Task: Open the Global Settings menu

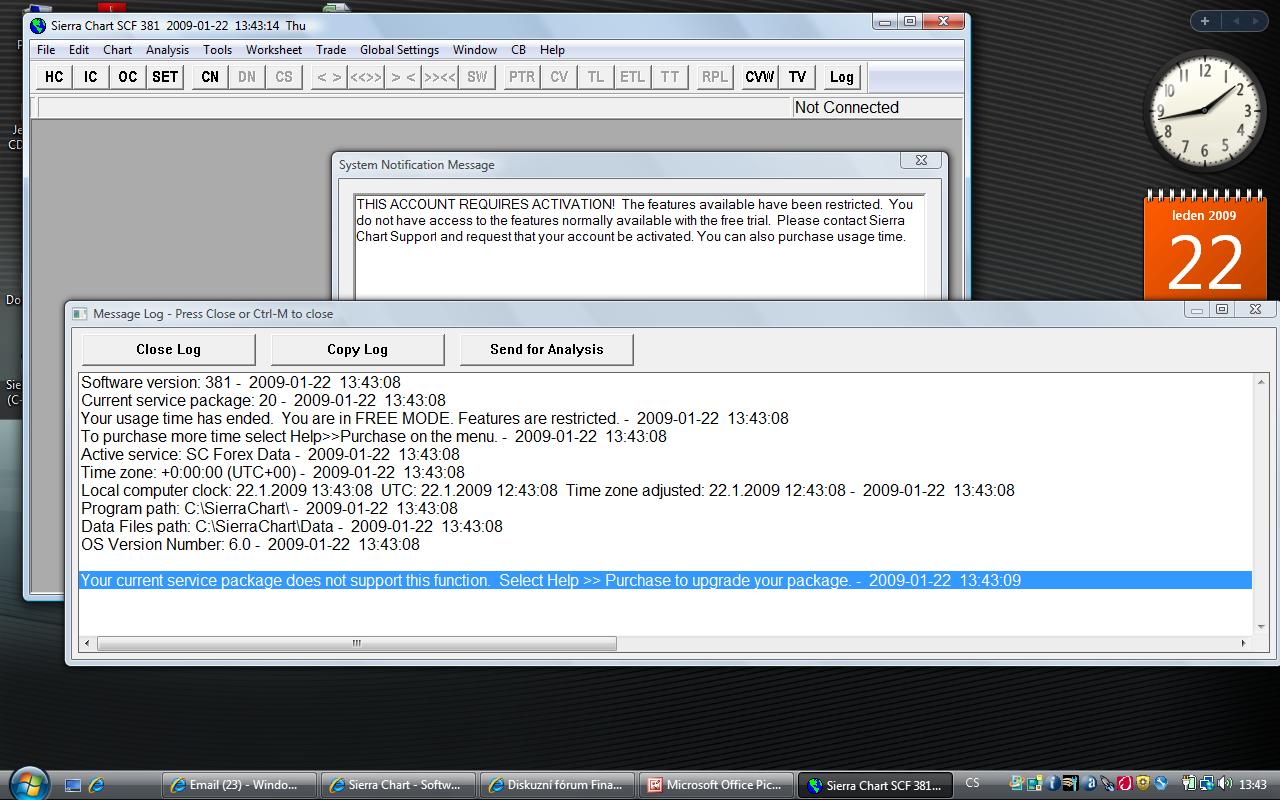Action: [399, 50]
